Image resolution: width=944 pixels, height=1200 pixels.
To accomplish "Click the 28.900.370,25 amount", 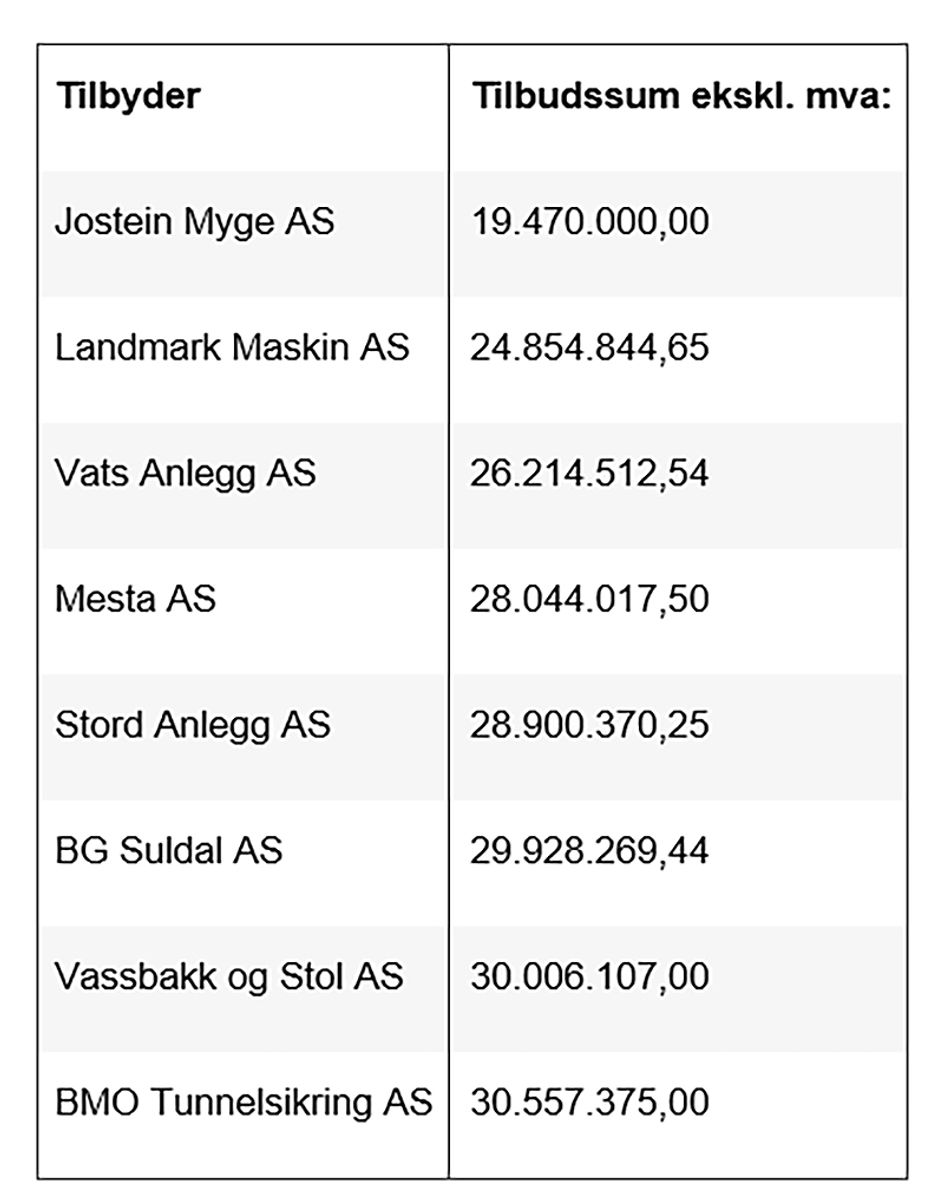I will [590, 725].
